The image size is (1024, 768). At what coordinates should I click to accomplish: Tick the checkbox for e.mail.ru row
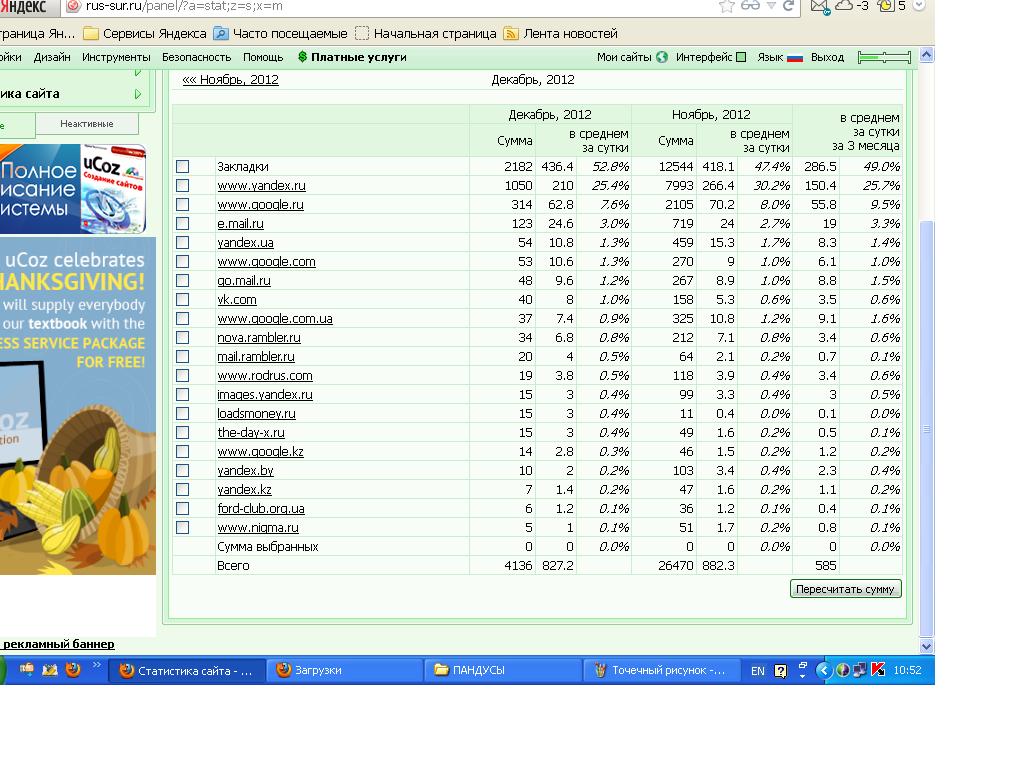pyautogui.click(x=183, y=223)
